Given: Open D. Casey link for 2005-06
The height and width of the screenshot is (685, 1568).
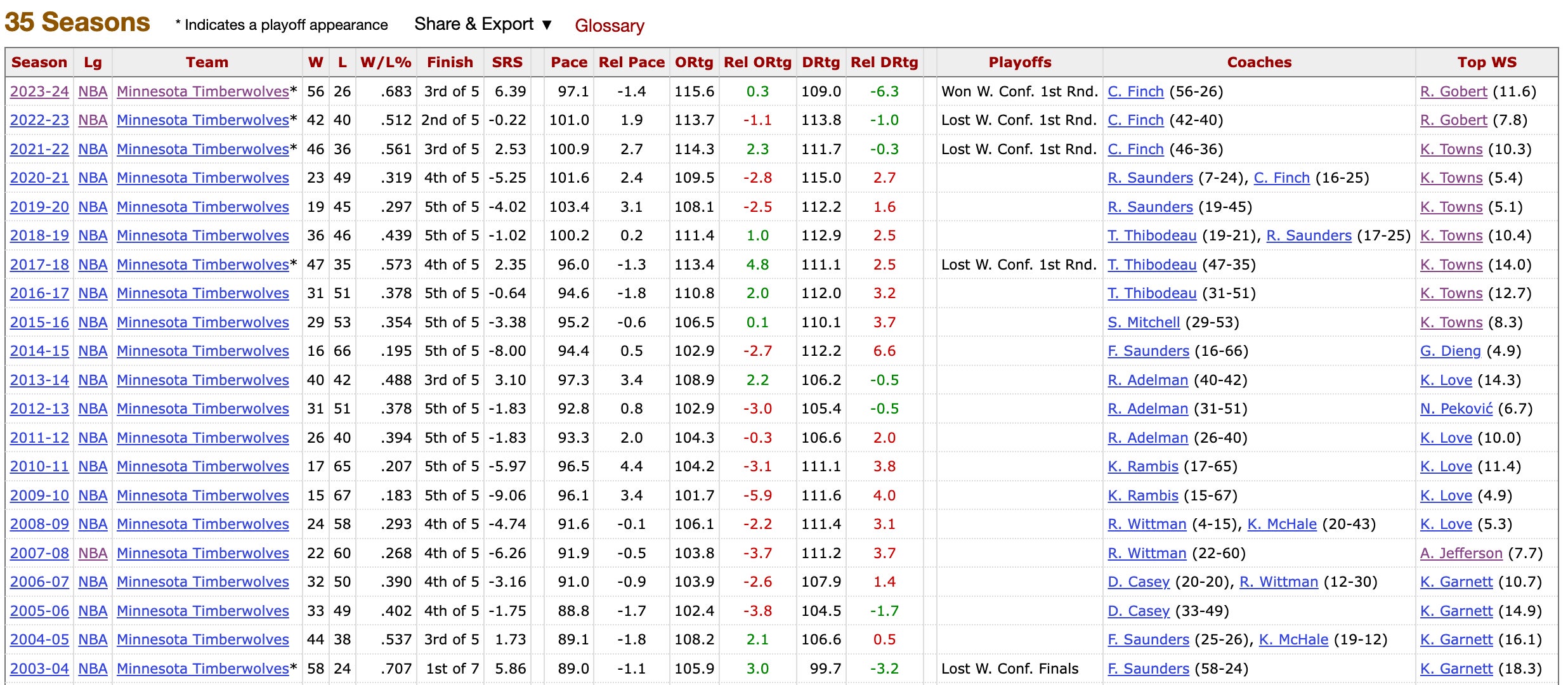Looking at the screenshot, I should tap(1139, 611).
